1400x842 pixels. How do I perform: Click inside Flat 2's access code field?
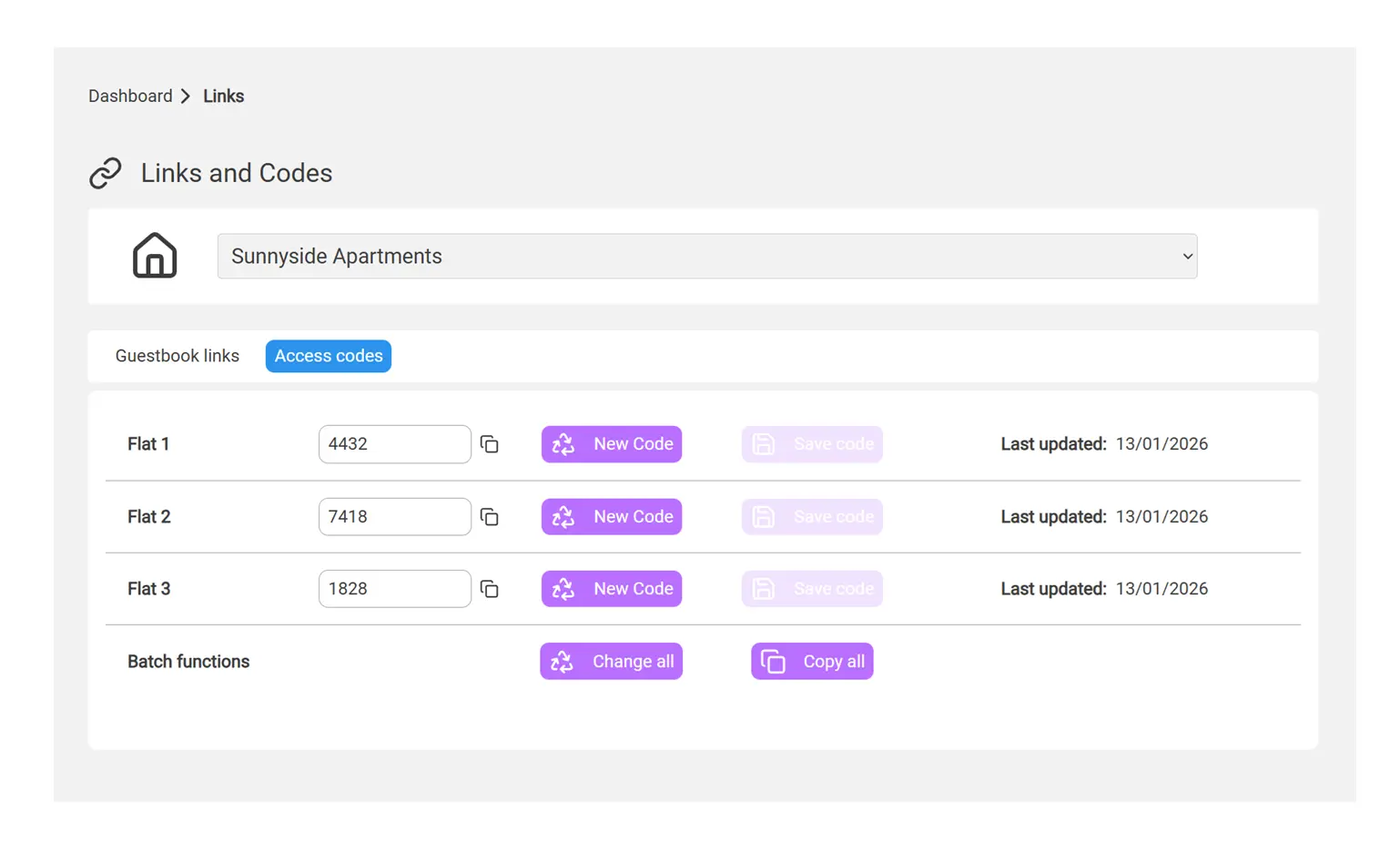[394, 516]
